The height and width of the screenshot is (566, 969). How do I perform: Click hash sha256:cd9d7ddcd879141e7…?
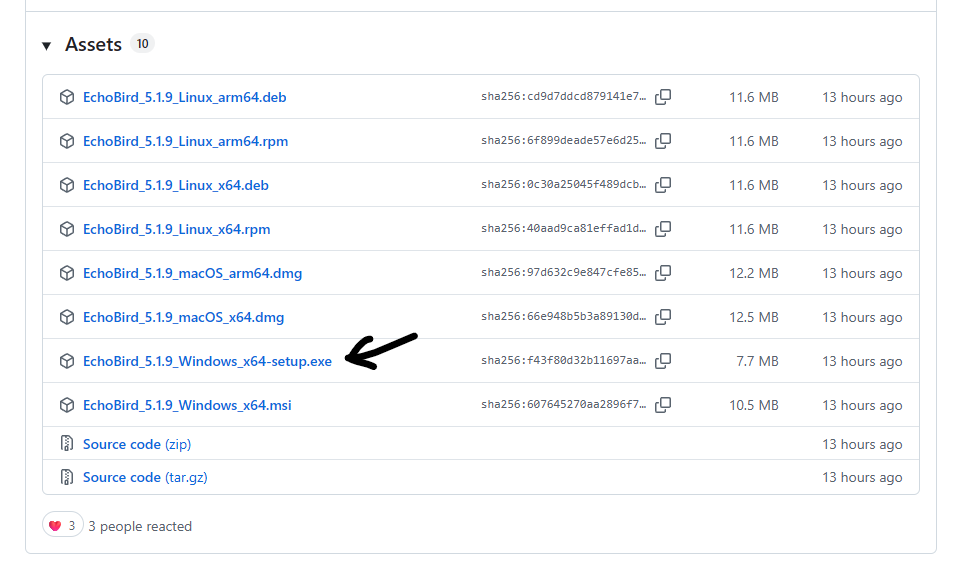click(x=564, y=96)
